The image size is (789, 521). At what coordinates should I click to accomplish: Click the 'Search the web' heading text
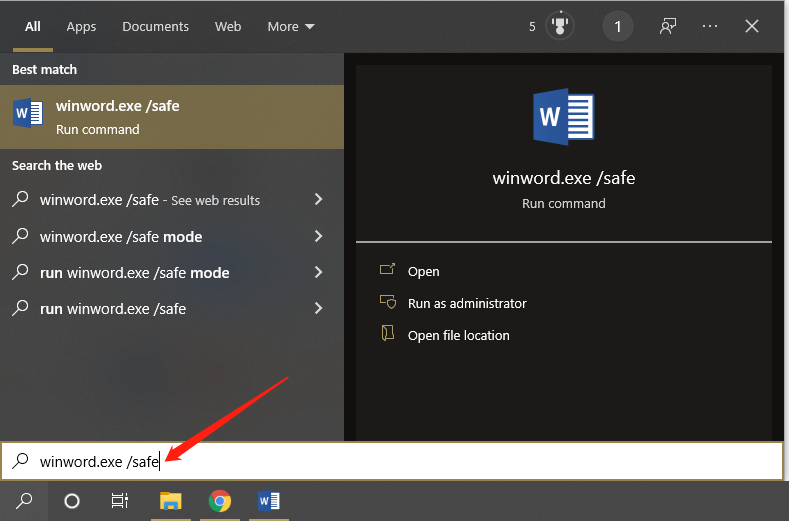point(57,166)
